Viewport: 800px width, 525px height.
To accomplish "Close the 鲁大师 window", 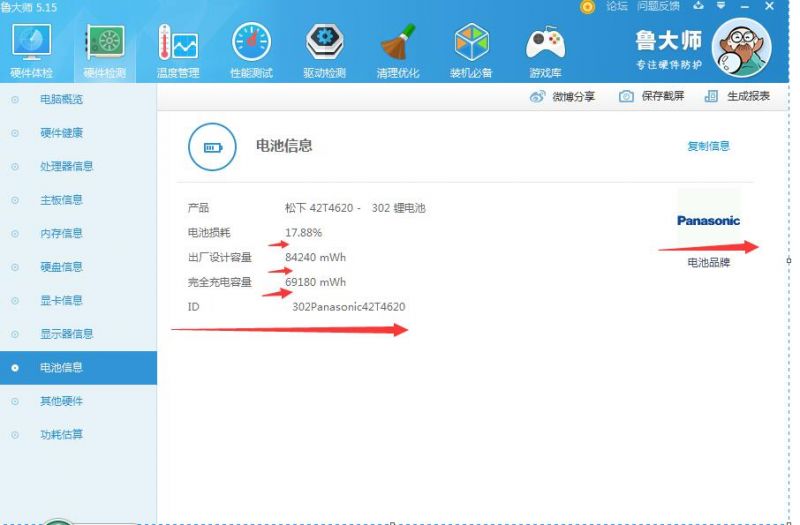I will point(769,6).
